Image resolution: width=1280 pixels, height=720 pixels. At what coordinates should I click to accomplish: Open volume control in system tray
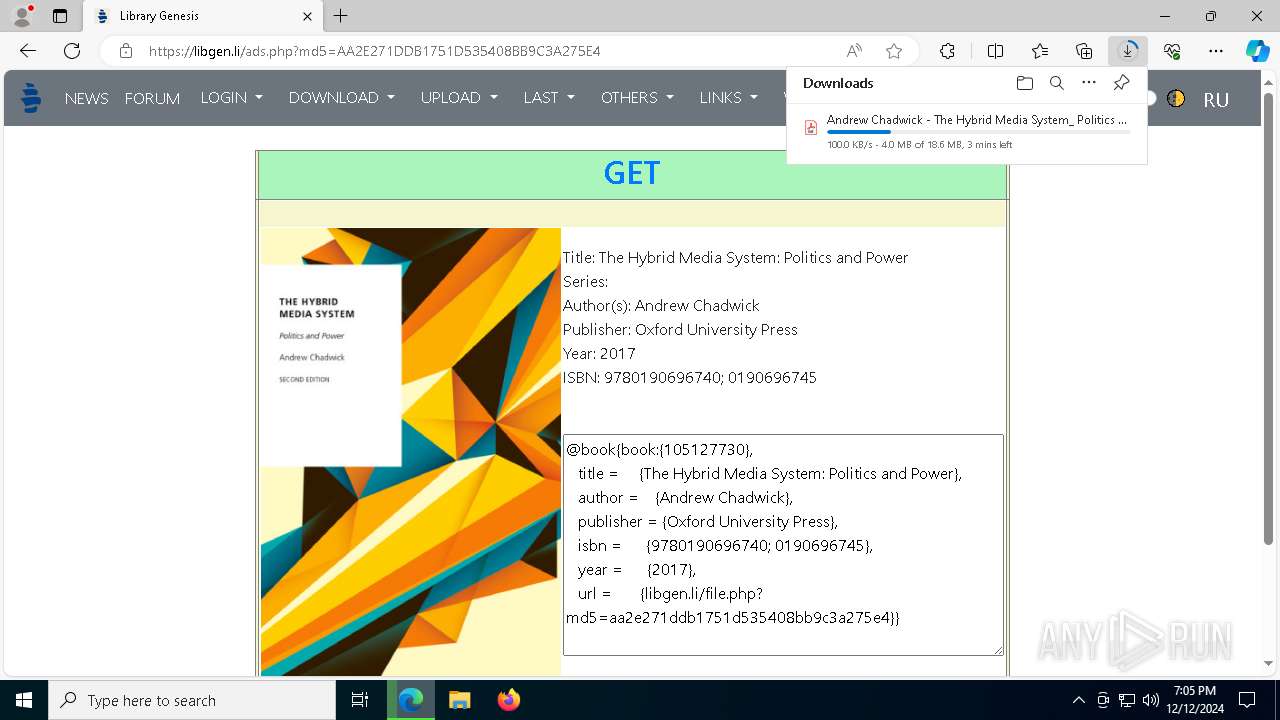coord(1151,700)
